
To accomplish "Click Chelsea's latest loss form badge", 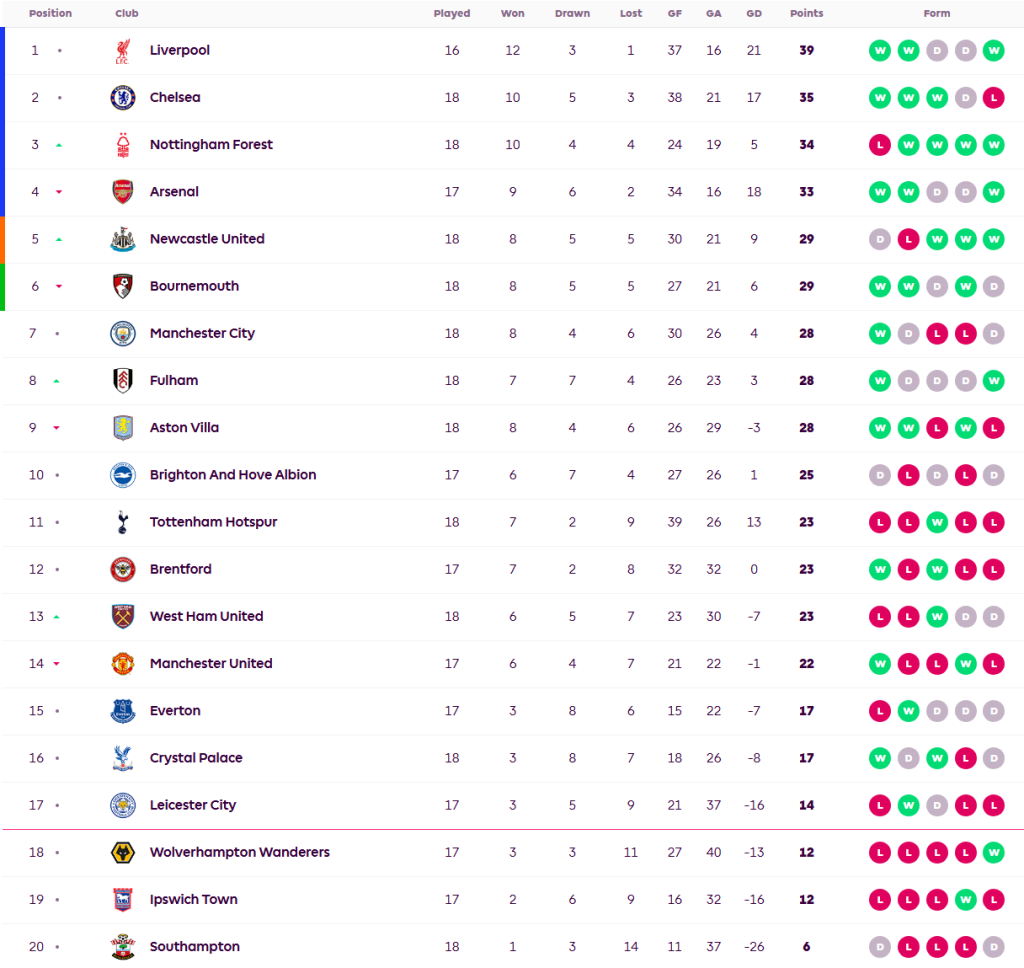I will coord(993,98).
